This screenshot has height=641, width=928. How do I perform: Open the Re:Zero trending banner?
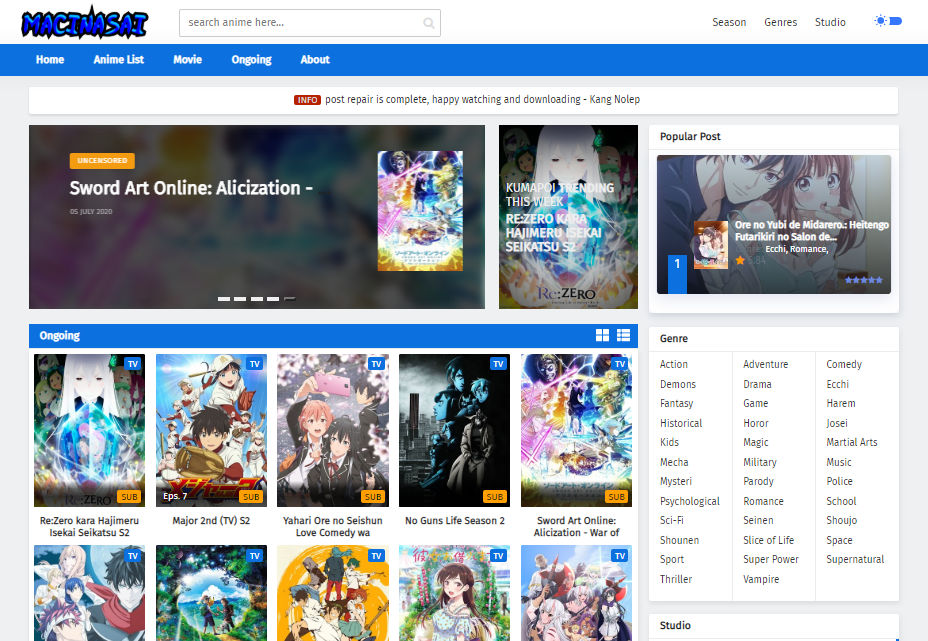click(568, 217)
